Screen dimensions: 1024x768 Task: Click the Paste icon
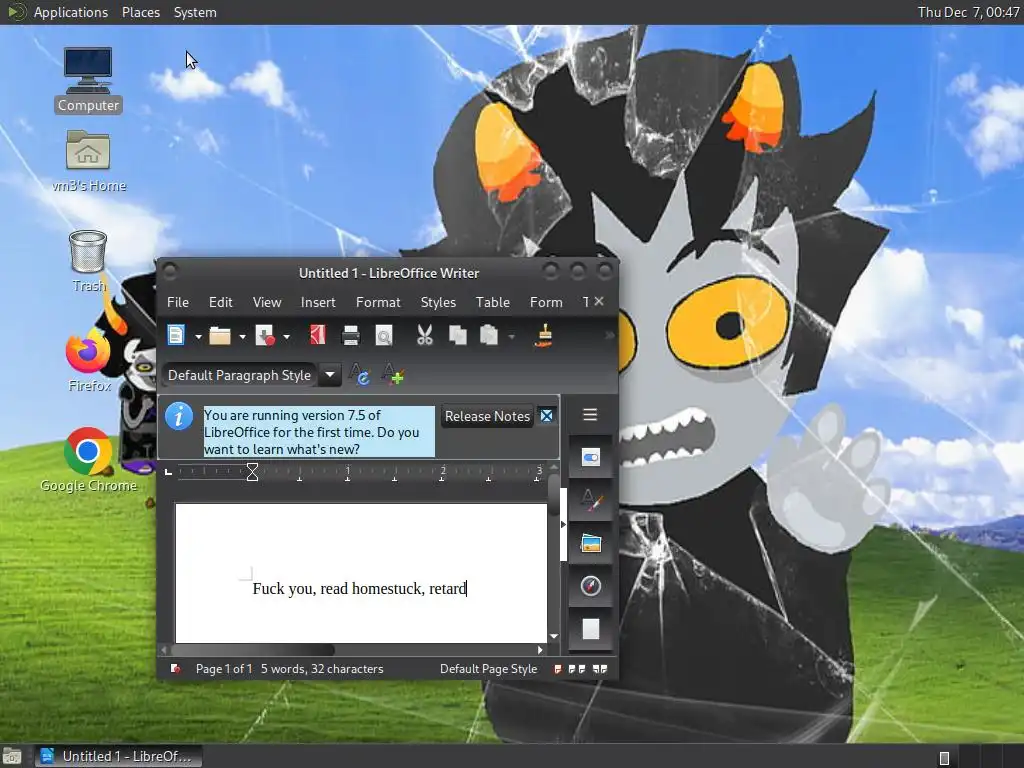click(x=489, y=335)
